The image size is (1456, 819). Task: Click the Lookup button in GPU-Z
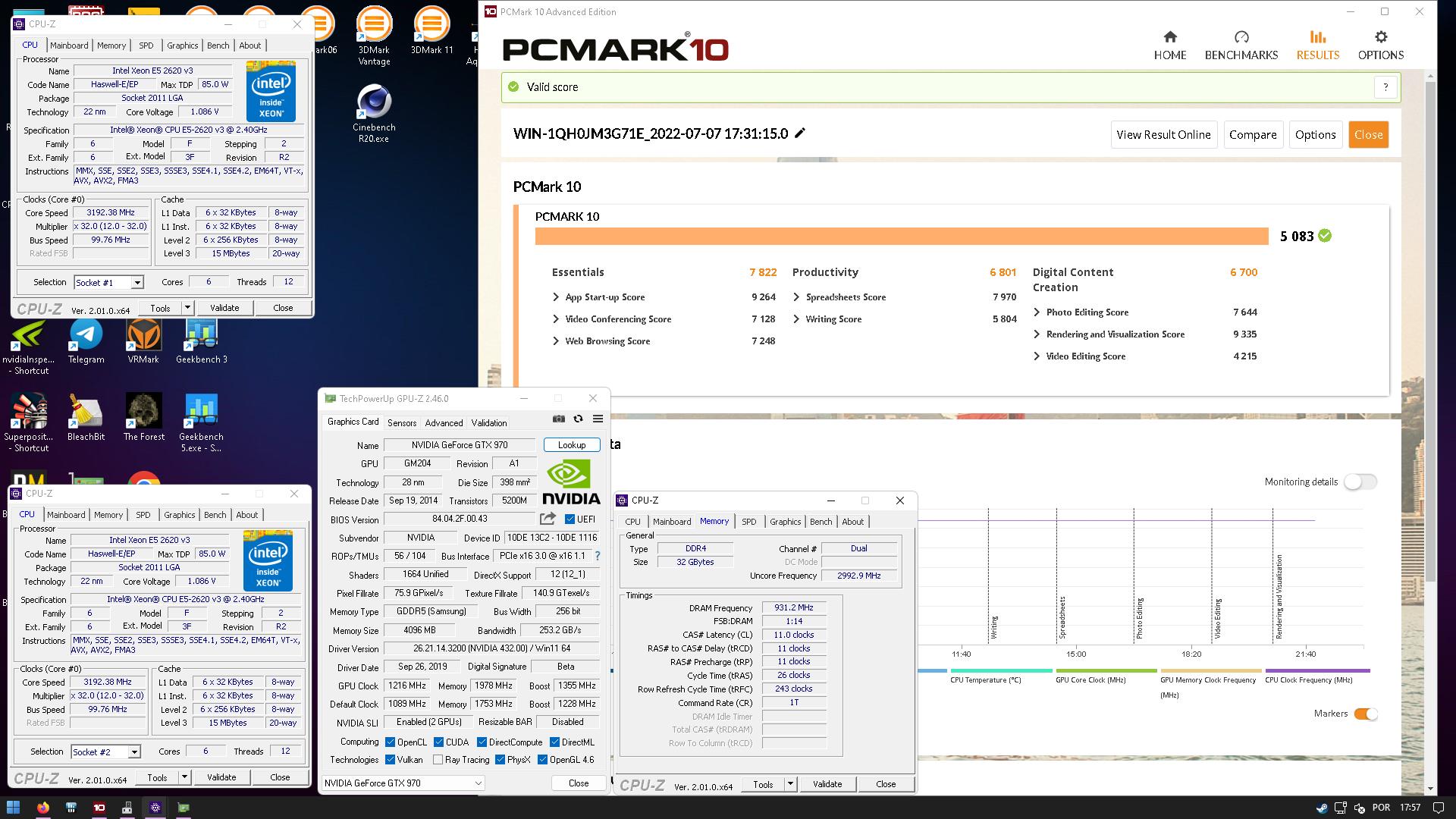[571, 445]
